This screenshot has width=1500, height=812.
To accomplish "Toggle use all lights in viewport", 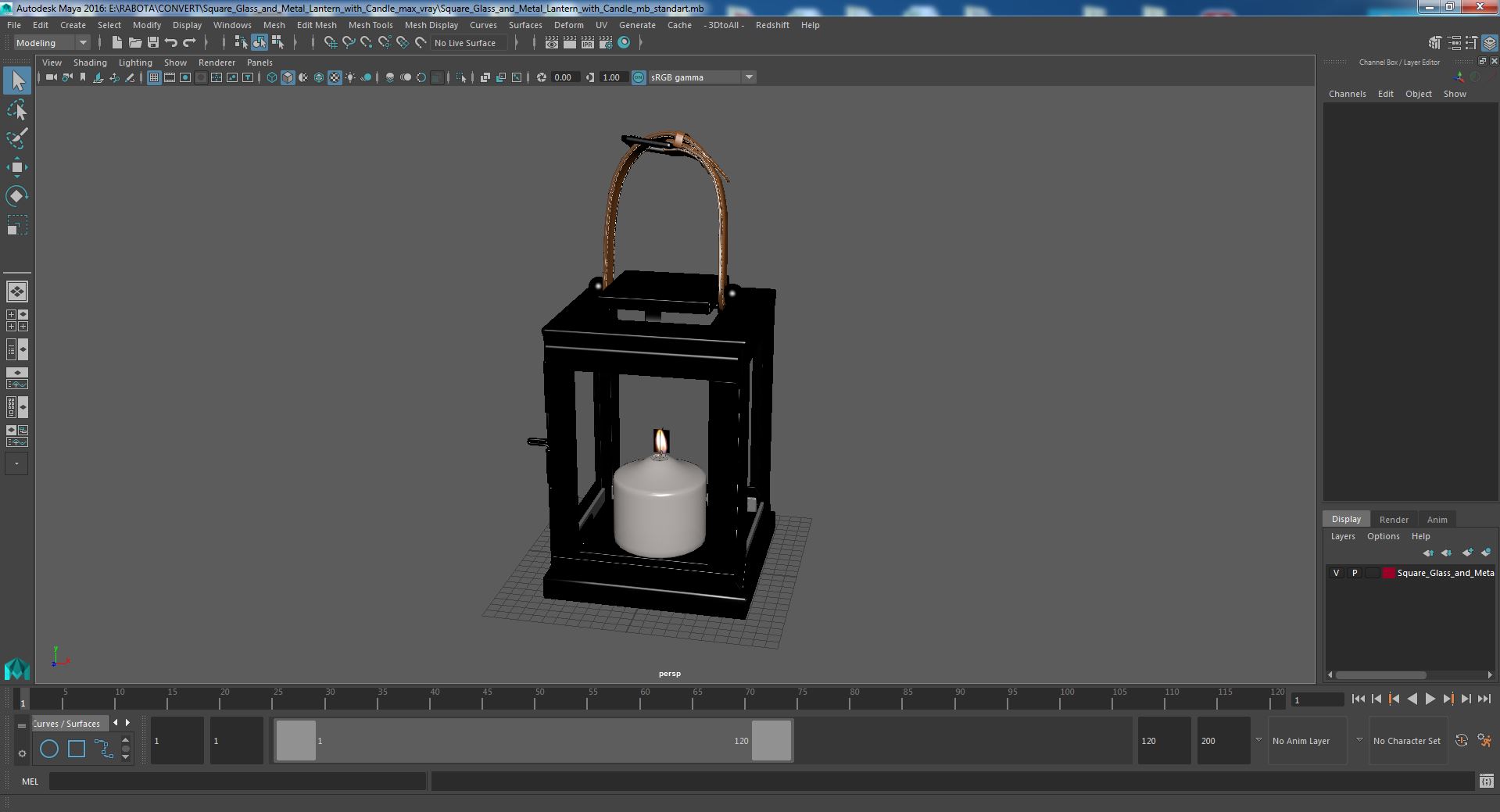I will click(x=350, y=77).
